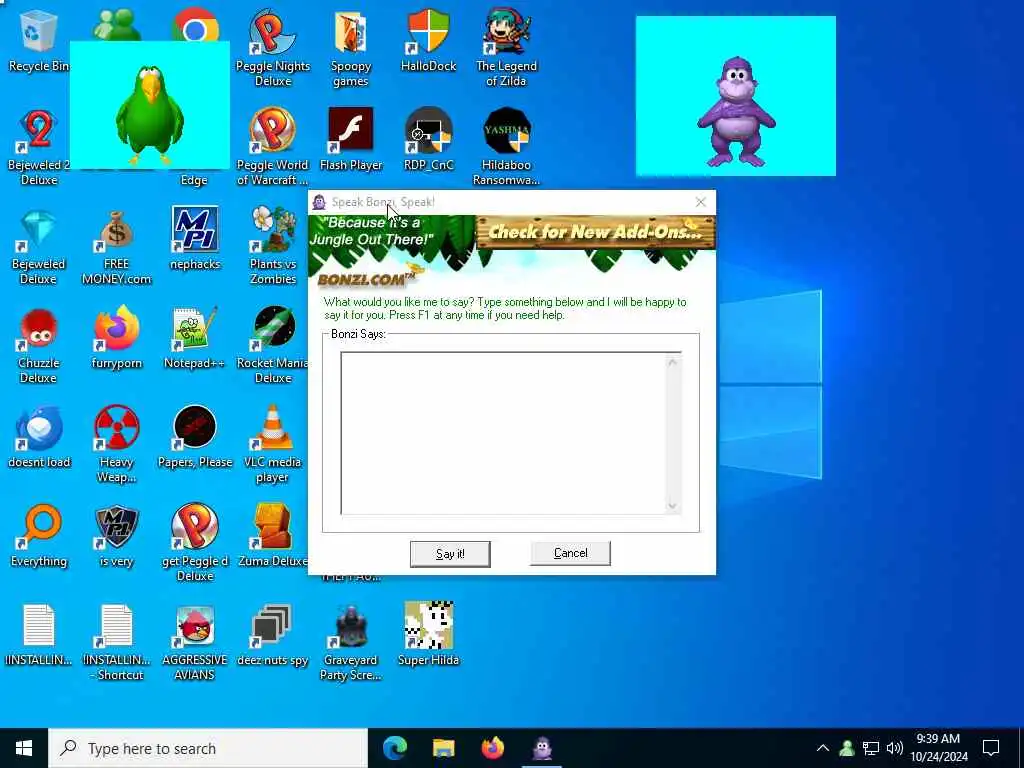Launch Papers, Please shortcut
Screen dimensions: 1024x768
pos(195,429)
